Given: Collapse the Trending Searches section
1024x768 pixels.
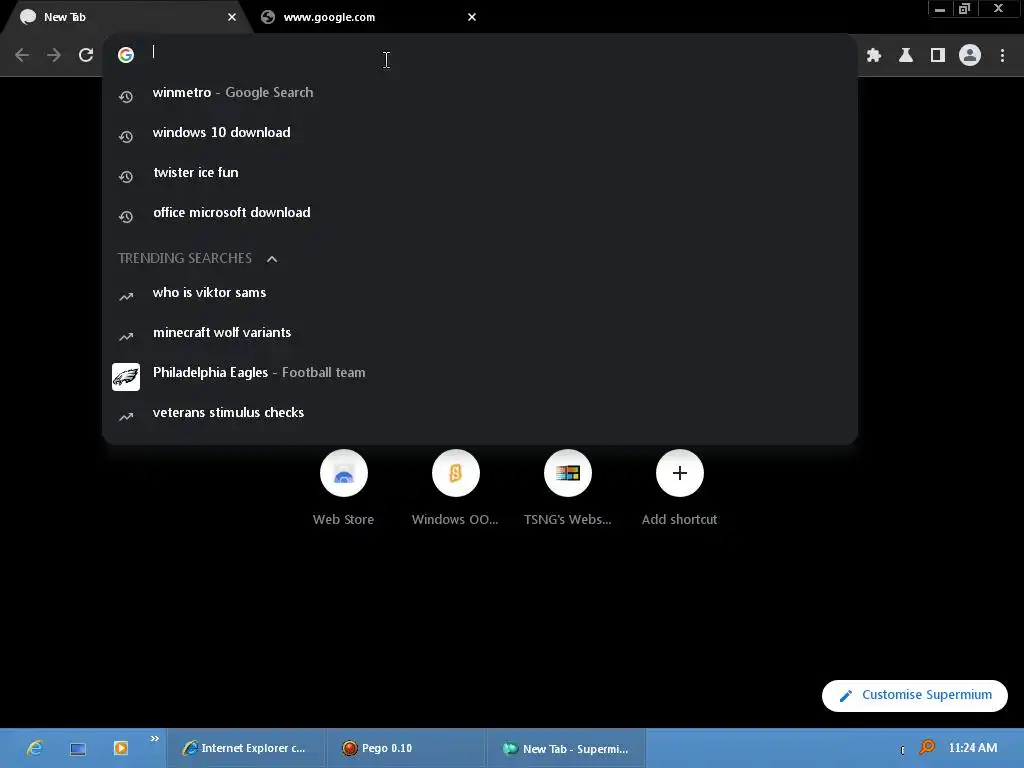Looking at the screenshot, I should click(272, 259).
